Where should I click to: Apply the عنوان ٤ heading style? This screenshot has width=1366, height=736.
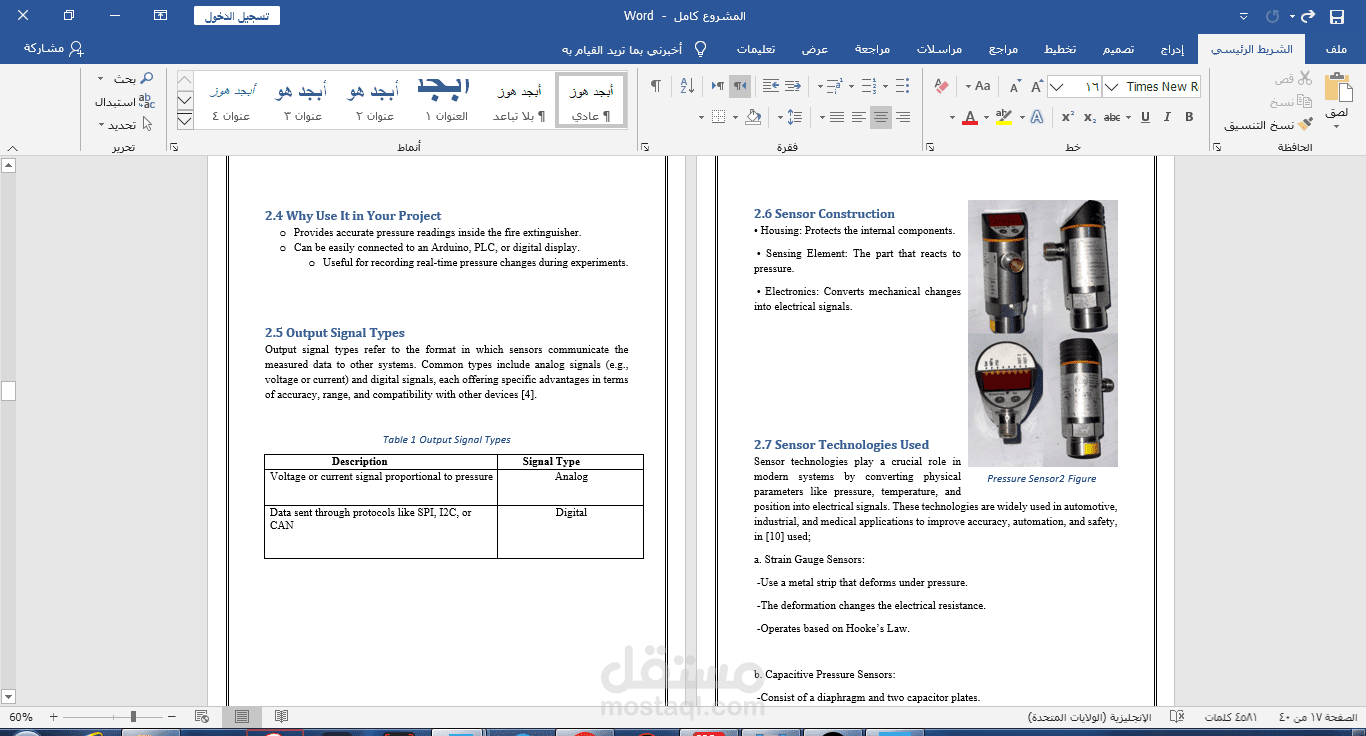[232, 100]
